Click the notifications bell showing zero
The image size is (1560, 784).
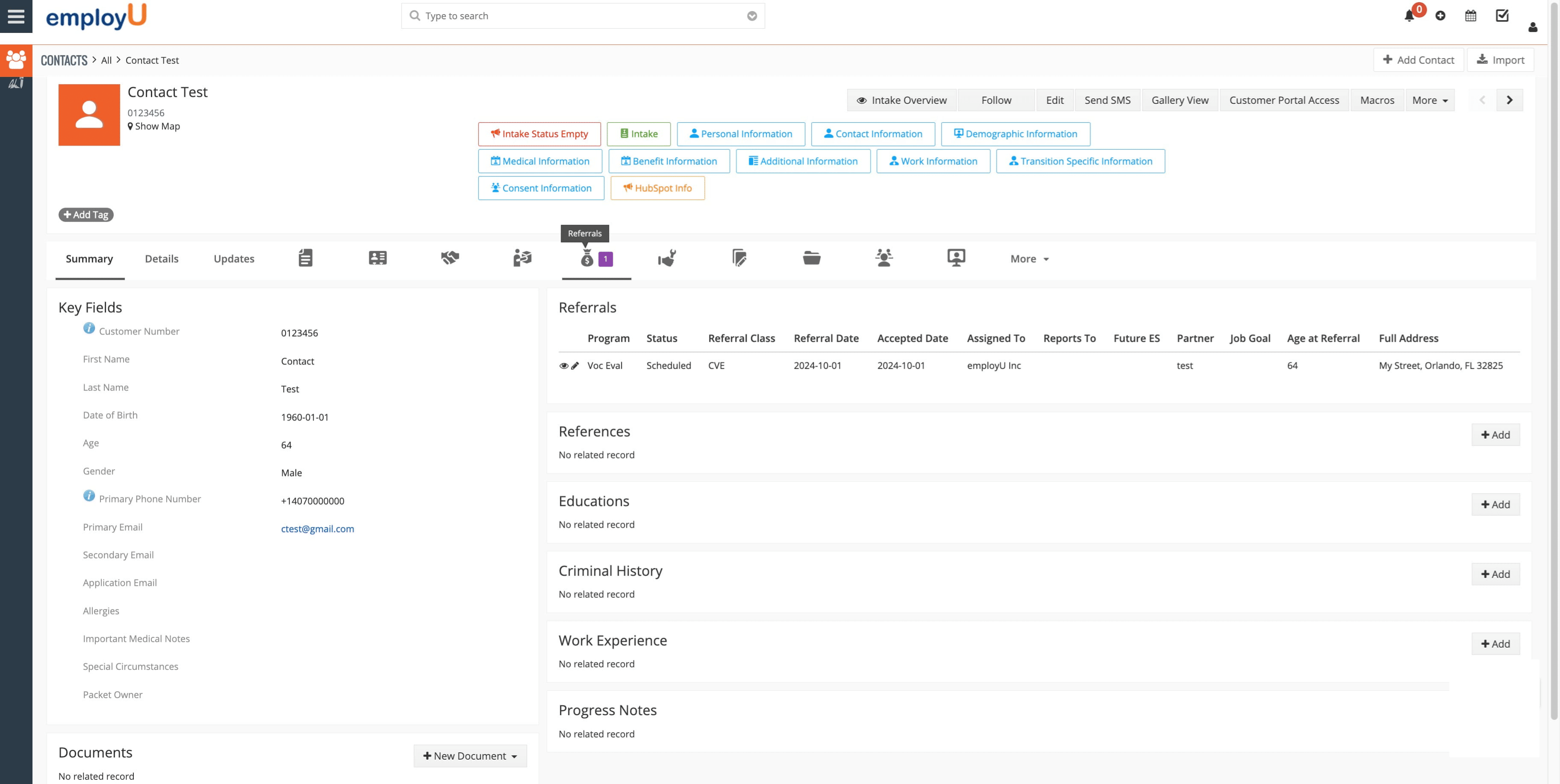point(1409,16)
